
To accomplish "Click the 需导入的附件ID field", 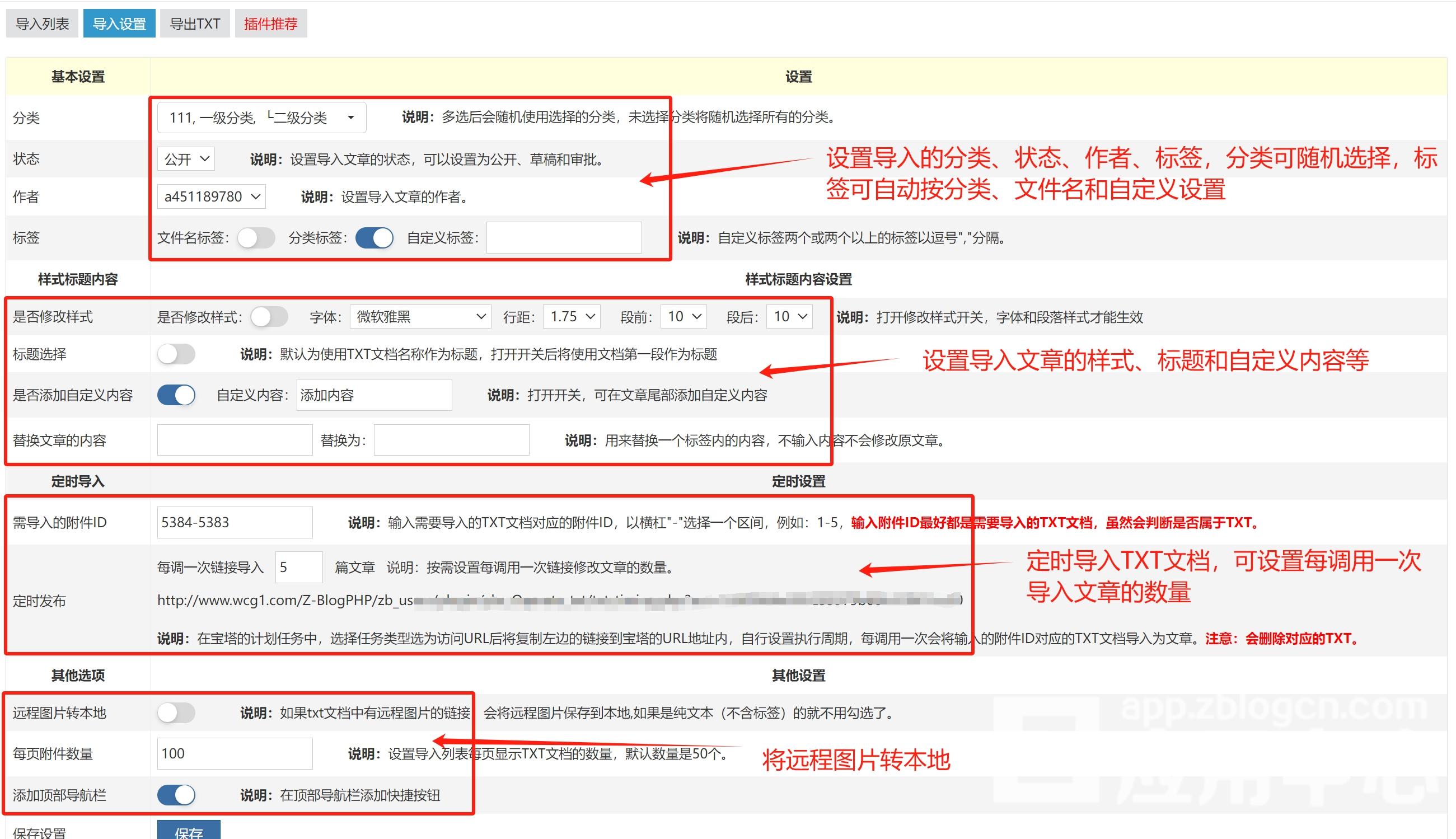I will pos(235,522).
